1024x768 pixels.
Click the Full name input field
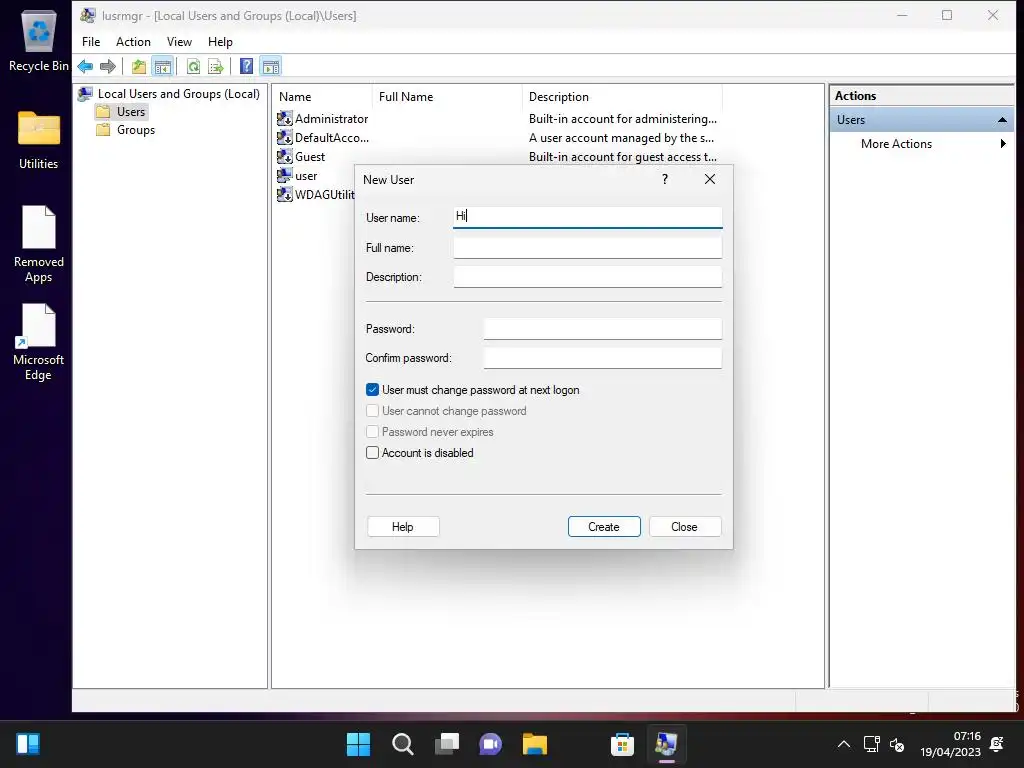coord(588,248)
